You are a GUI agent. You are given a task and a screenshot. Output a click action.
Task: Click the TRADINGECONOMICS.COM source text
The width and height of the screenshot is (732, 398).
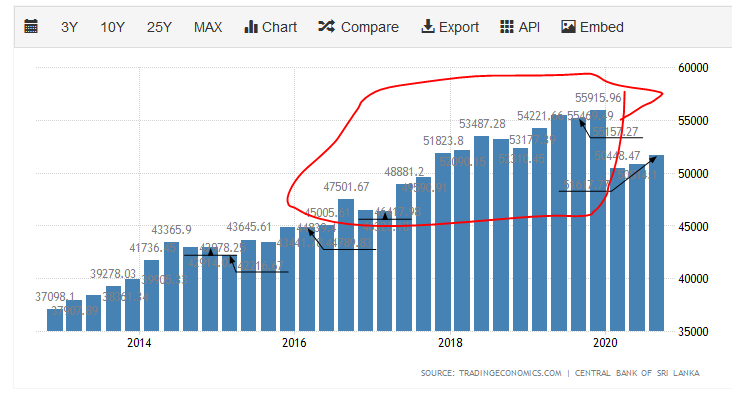(x=510, y=373)
